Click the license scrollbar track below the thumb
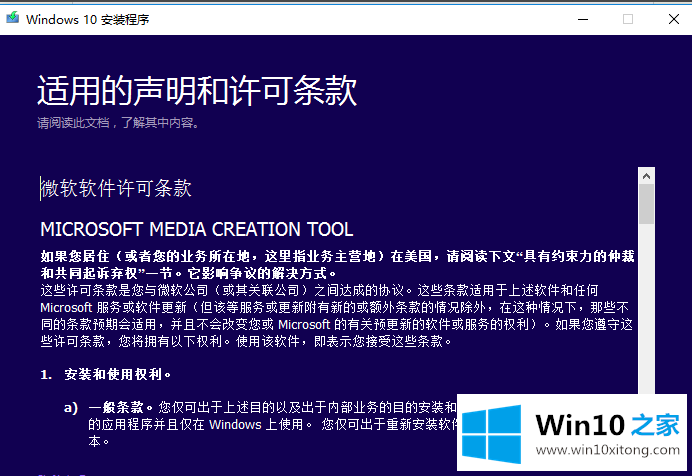 (x=647, y=309)
